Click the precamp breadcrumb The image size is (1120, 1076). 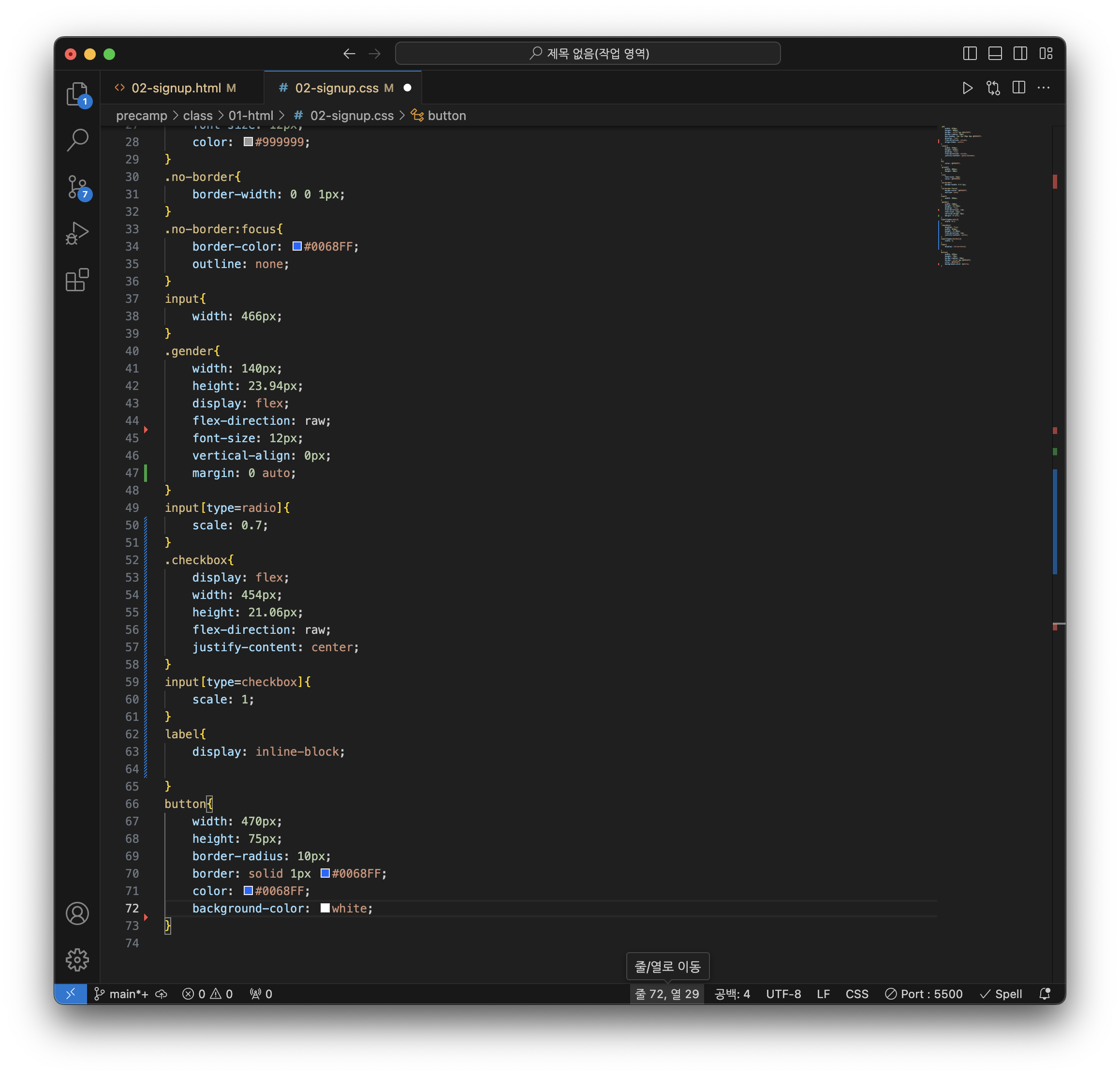click(x=141, y=116)
